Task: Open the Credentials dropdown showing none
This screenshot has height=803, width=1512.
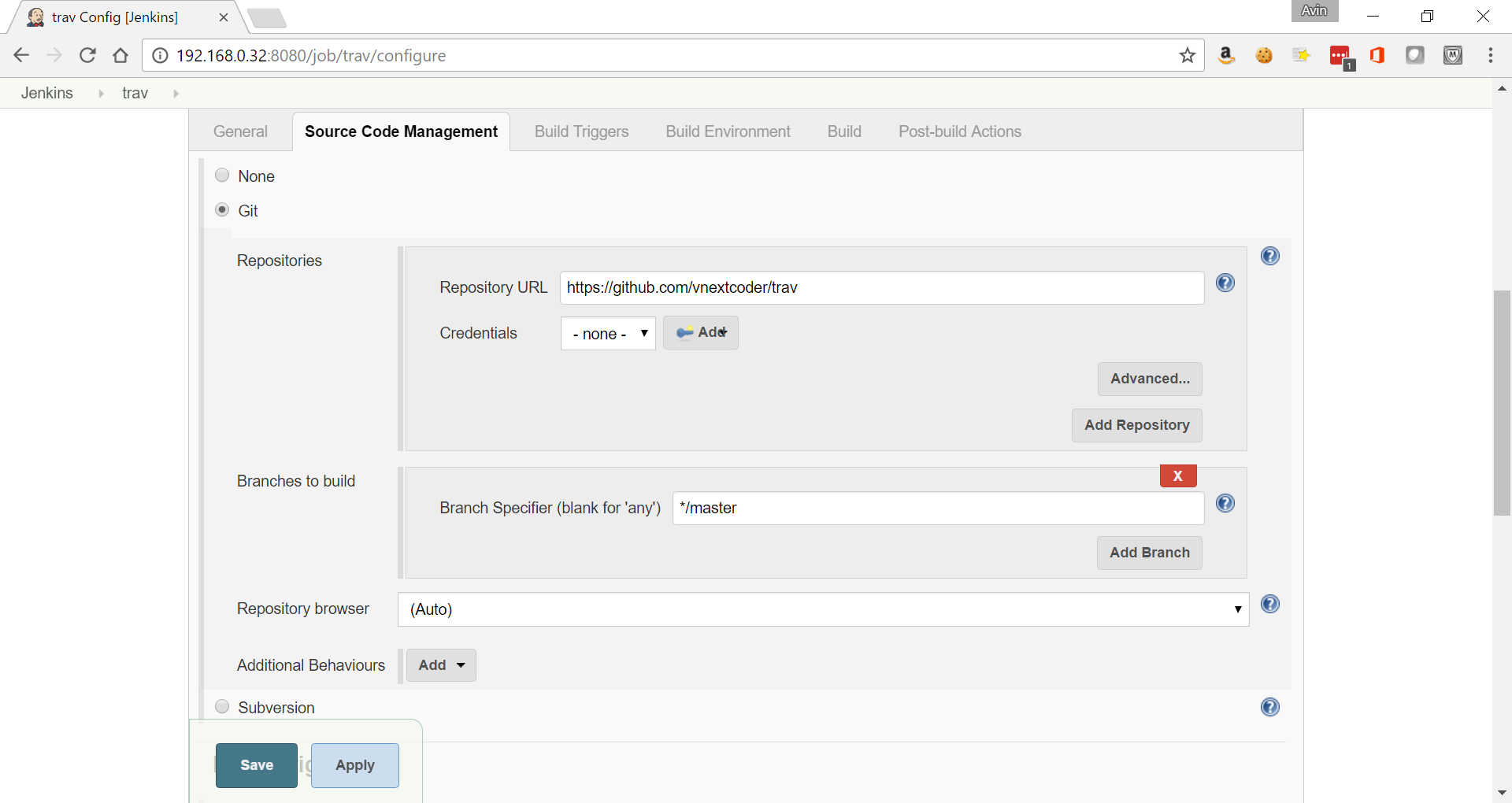Action: pos(607,334)
